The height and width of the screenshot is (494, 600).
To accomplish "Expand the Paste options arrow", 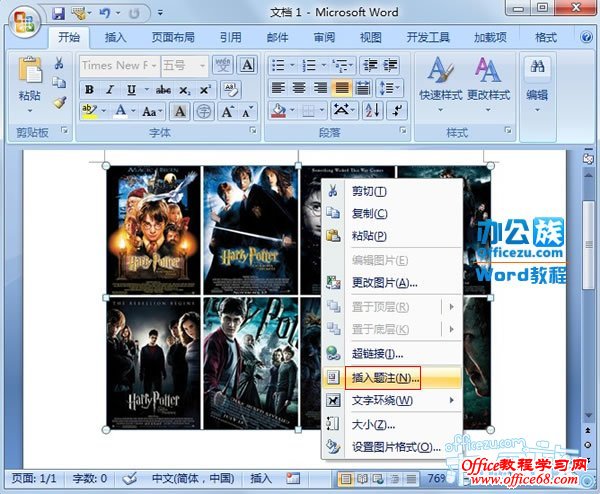I will (x=29, y=111).
